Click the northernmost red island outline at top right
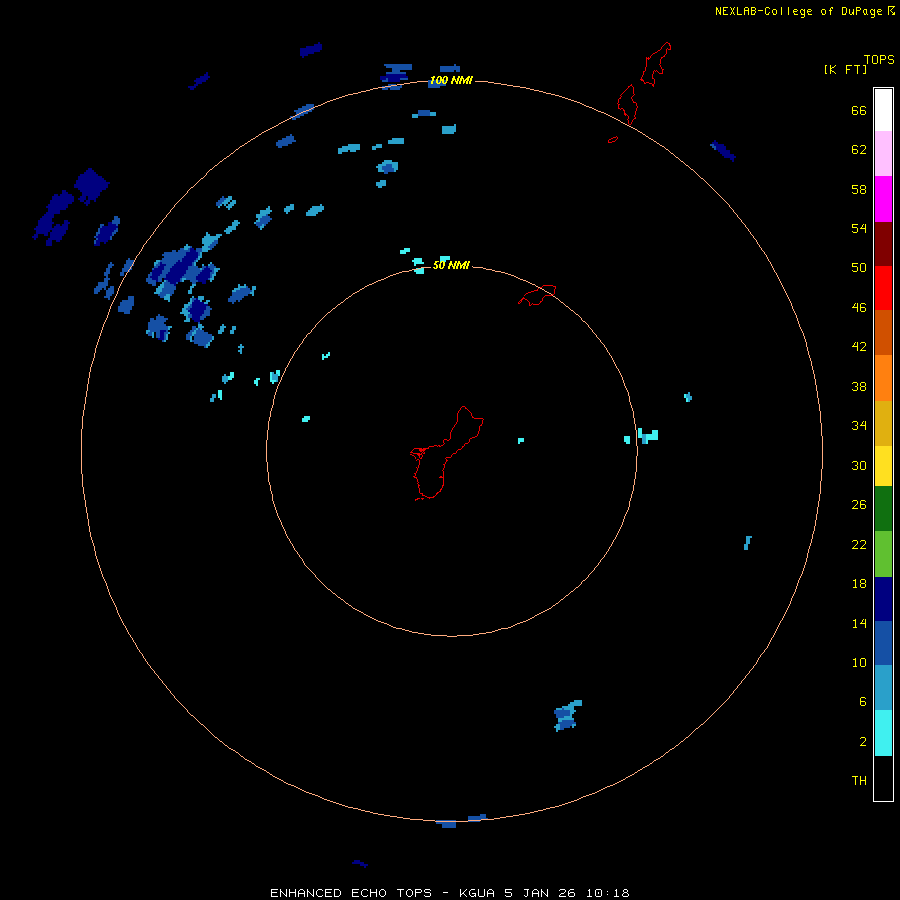Screen dimensions: 900x900 point(655,64)
